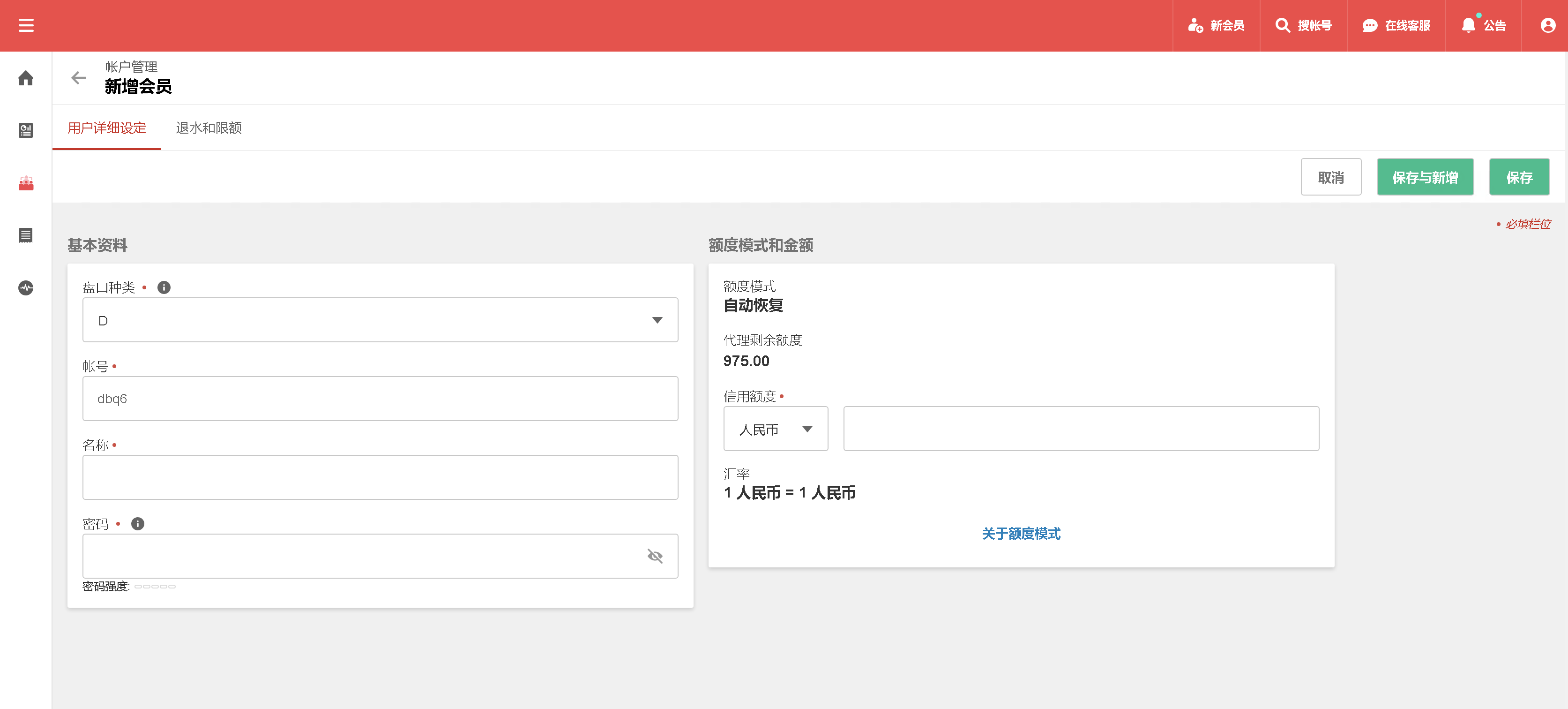Switch to the 退水和限额 tab
The image size is (1568, 709).
tap(209, 128)
